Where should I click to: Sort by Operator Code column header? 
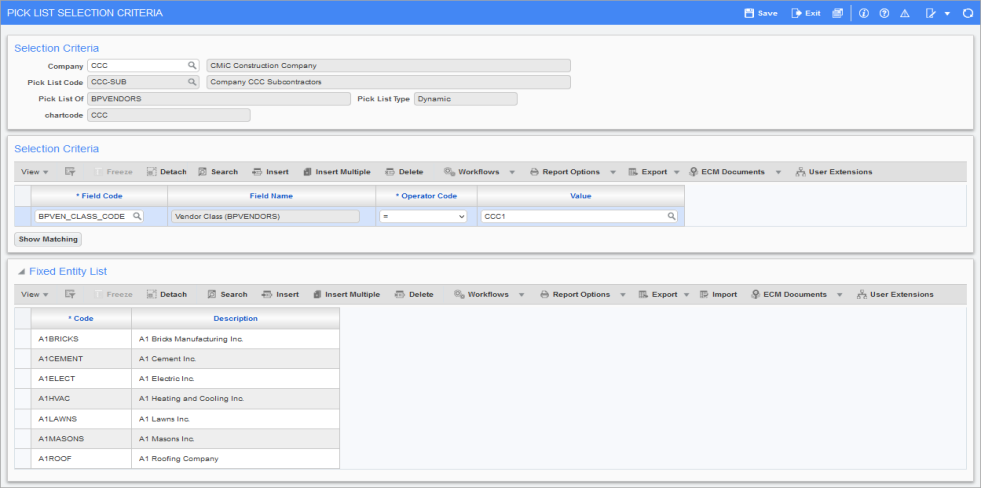click(426, 196)
